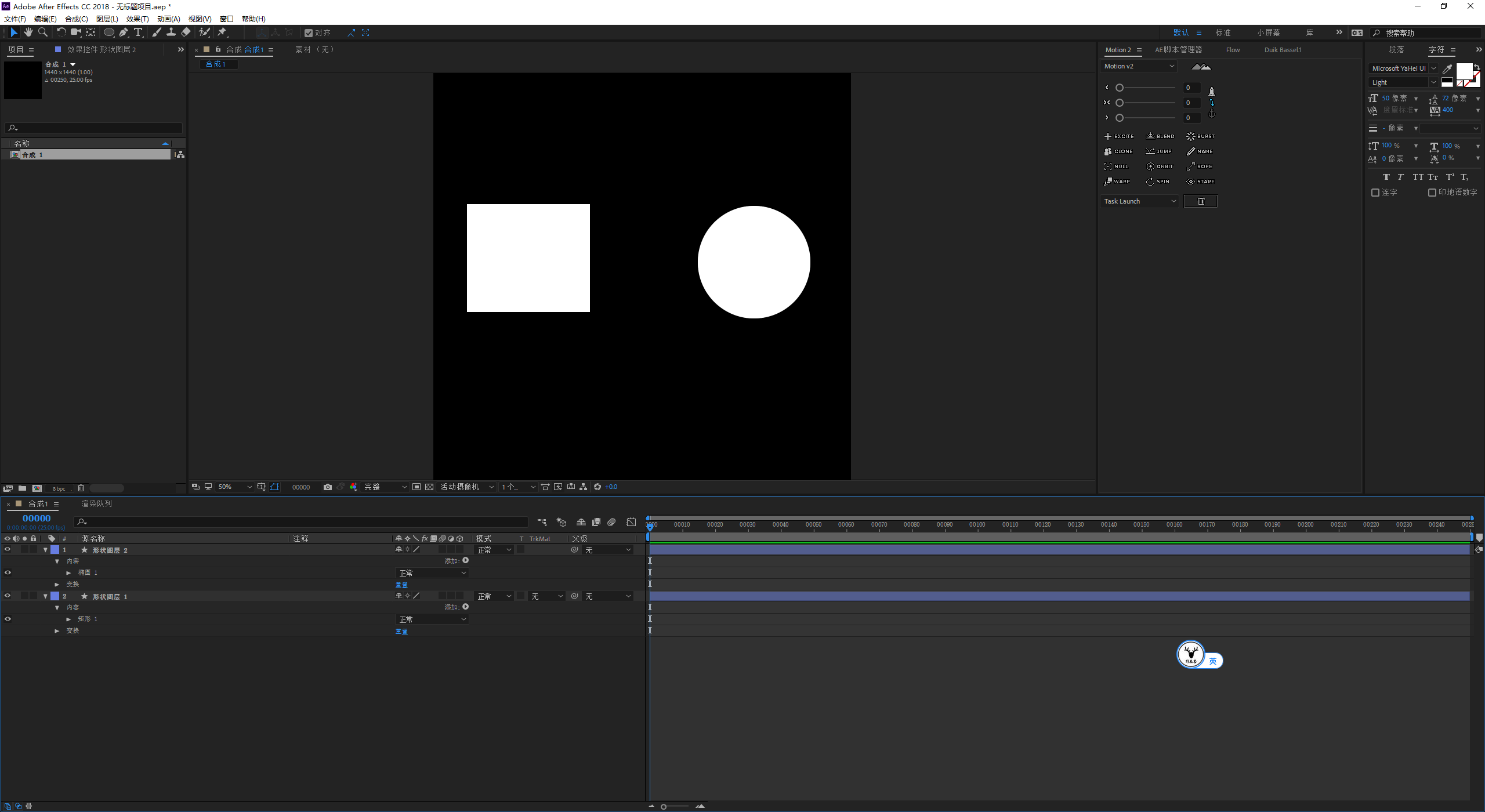Toggle visibility of 层状圆层 1 layer

tap(8, 596)
